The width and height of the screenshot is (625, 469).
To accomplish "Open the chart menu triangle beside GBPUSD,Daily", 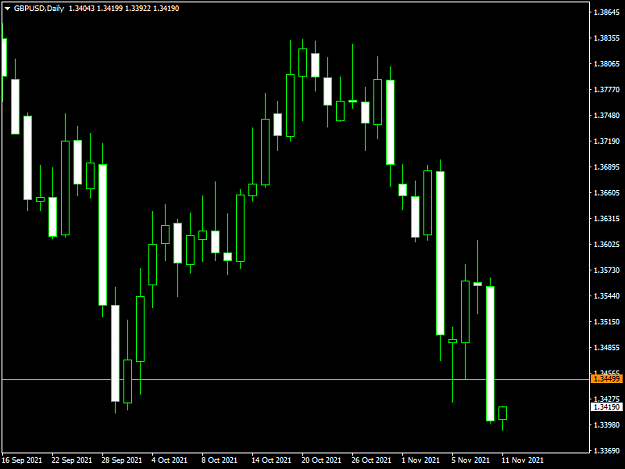I will point(7,8).
